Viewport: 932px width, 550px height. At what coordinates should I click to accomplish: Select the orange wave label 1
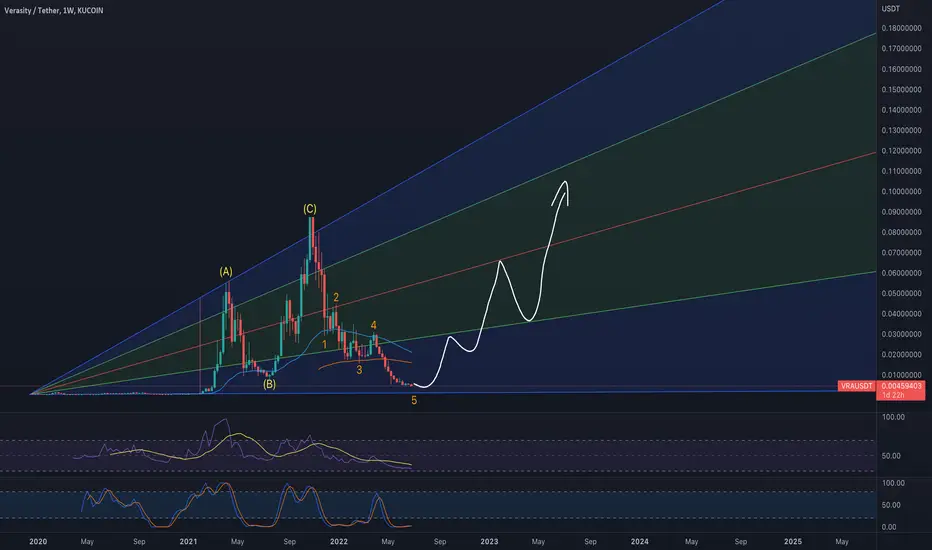tap(324, 344)
